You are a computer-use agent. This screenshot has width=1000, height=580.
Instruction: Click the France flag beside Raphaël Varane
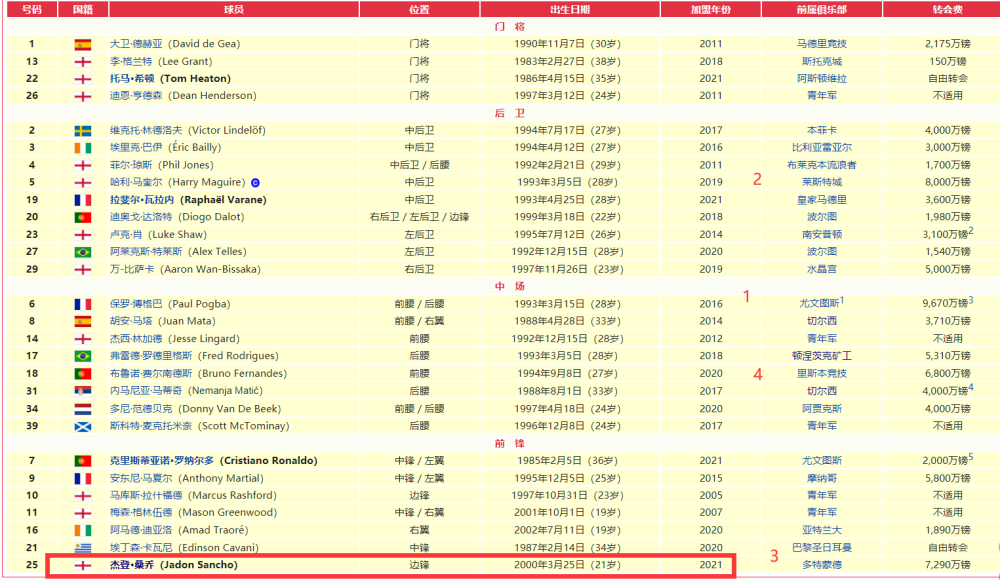[x=83, y=200]
